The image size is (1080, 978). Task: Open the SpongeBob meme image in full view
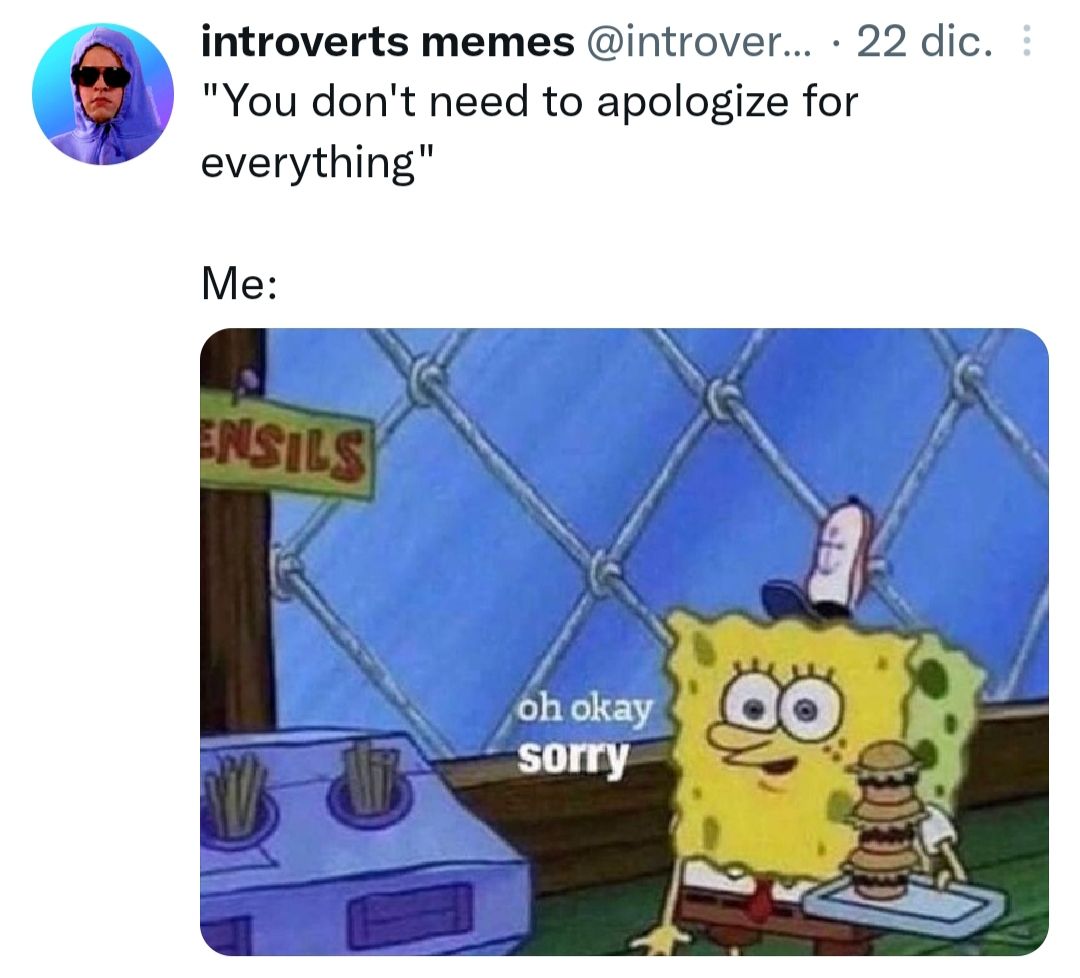coord(624,642)
